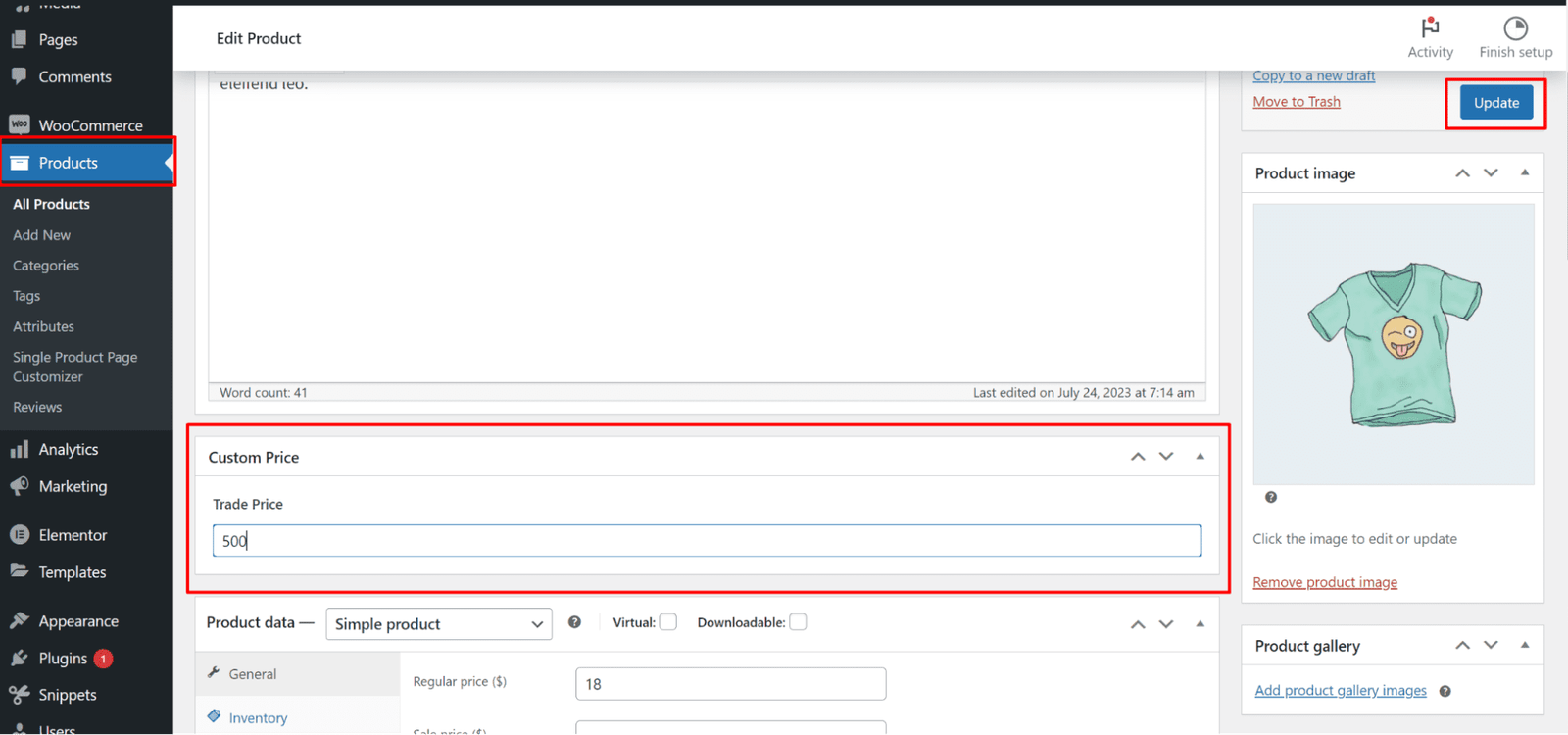Move Product gallery panel down
The width and height of the screenshot is (1568, 735).
click(1491, 645)
